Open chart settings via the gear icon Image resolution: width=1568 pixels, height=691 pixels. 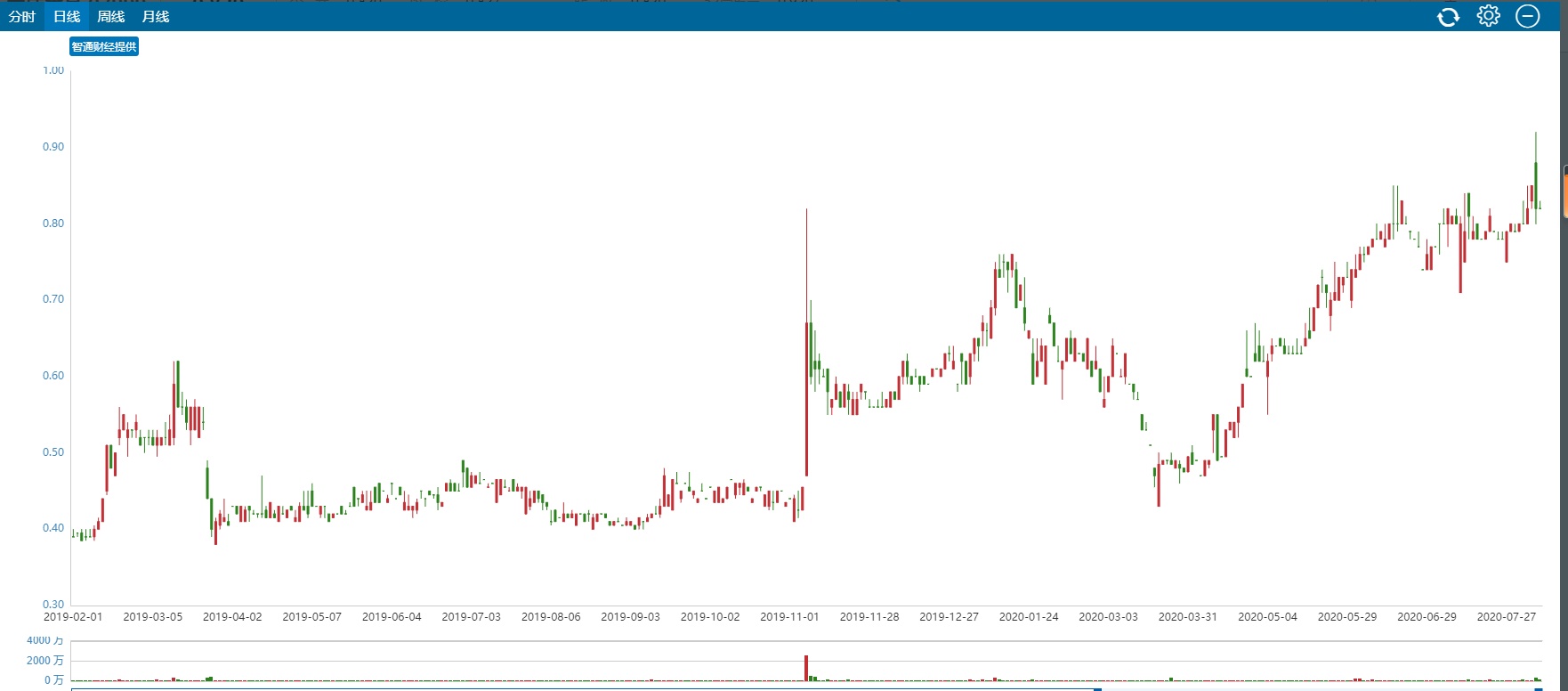(1489, 16)
